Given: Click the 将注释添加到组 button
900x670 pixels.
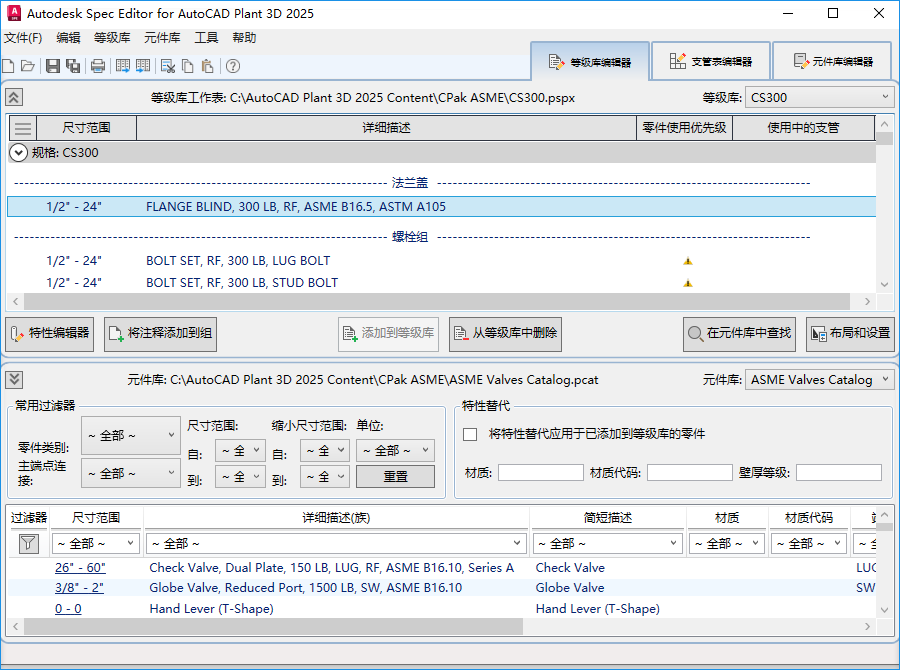Looking at the screenshot, I should coord(160,334).
